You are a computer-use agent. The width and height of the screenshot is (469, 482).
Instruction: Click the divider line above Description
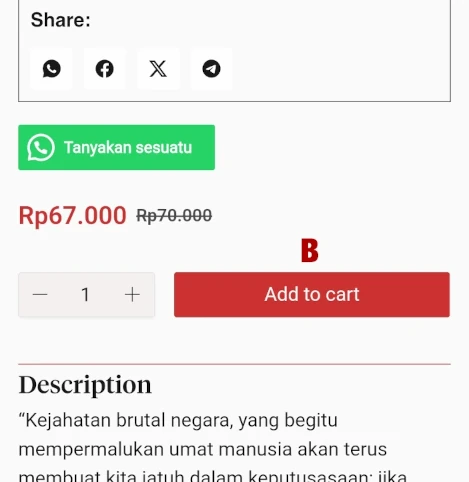point(234,364)
